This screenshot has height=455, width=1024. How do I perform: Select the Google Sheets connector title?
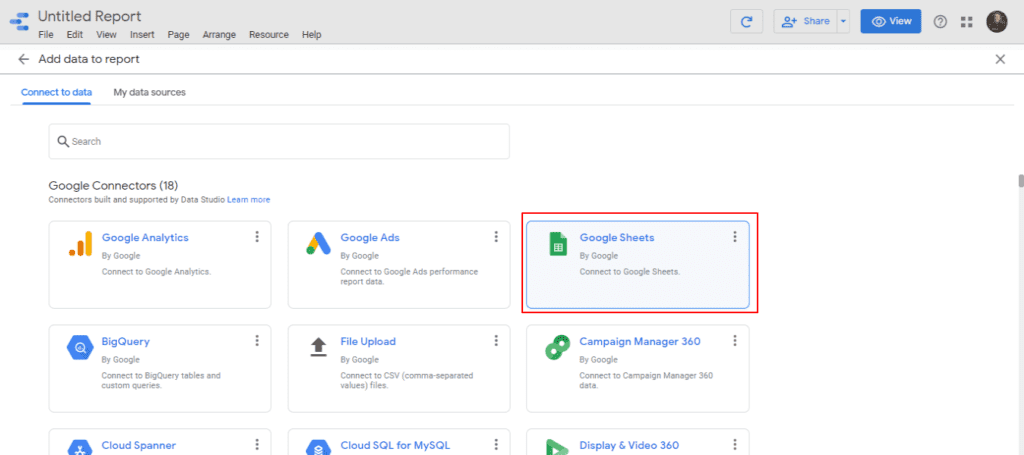[x=616, y=238]
